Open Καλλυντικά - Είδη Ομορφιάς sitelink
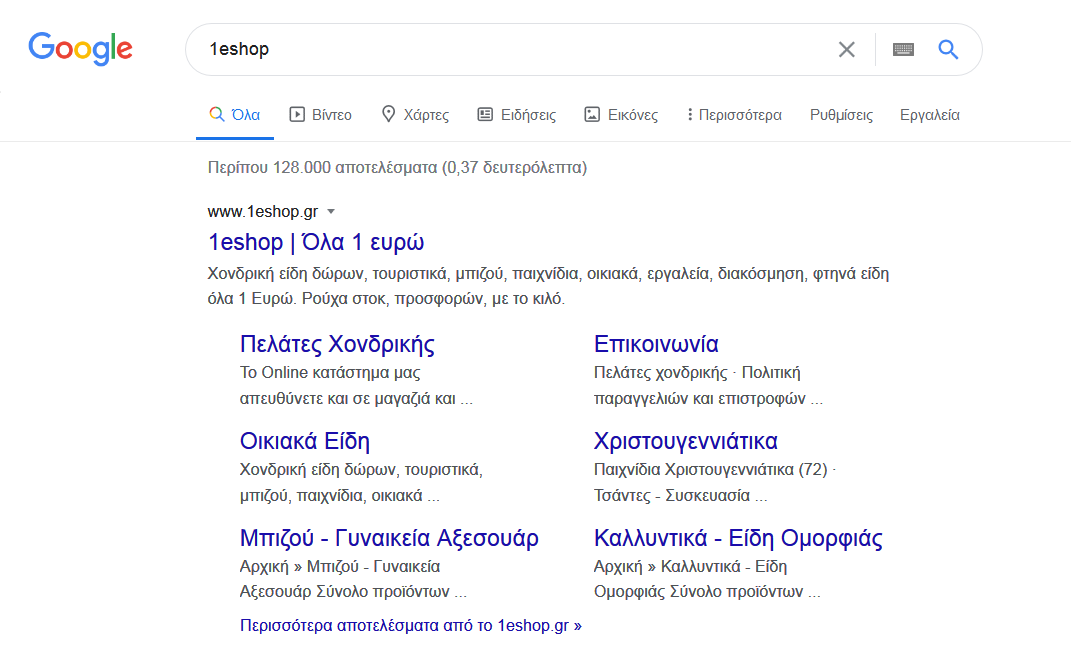This screenshot has width=1071, height=658. point(738,538)
